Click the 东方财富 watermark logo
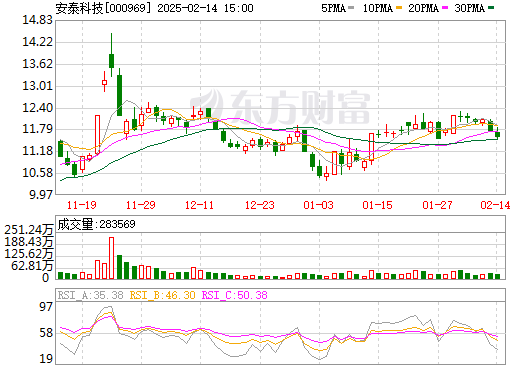This screenshot has height=365, width=520. [280, 107]
